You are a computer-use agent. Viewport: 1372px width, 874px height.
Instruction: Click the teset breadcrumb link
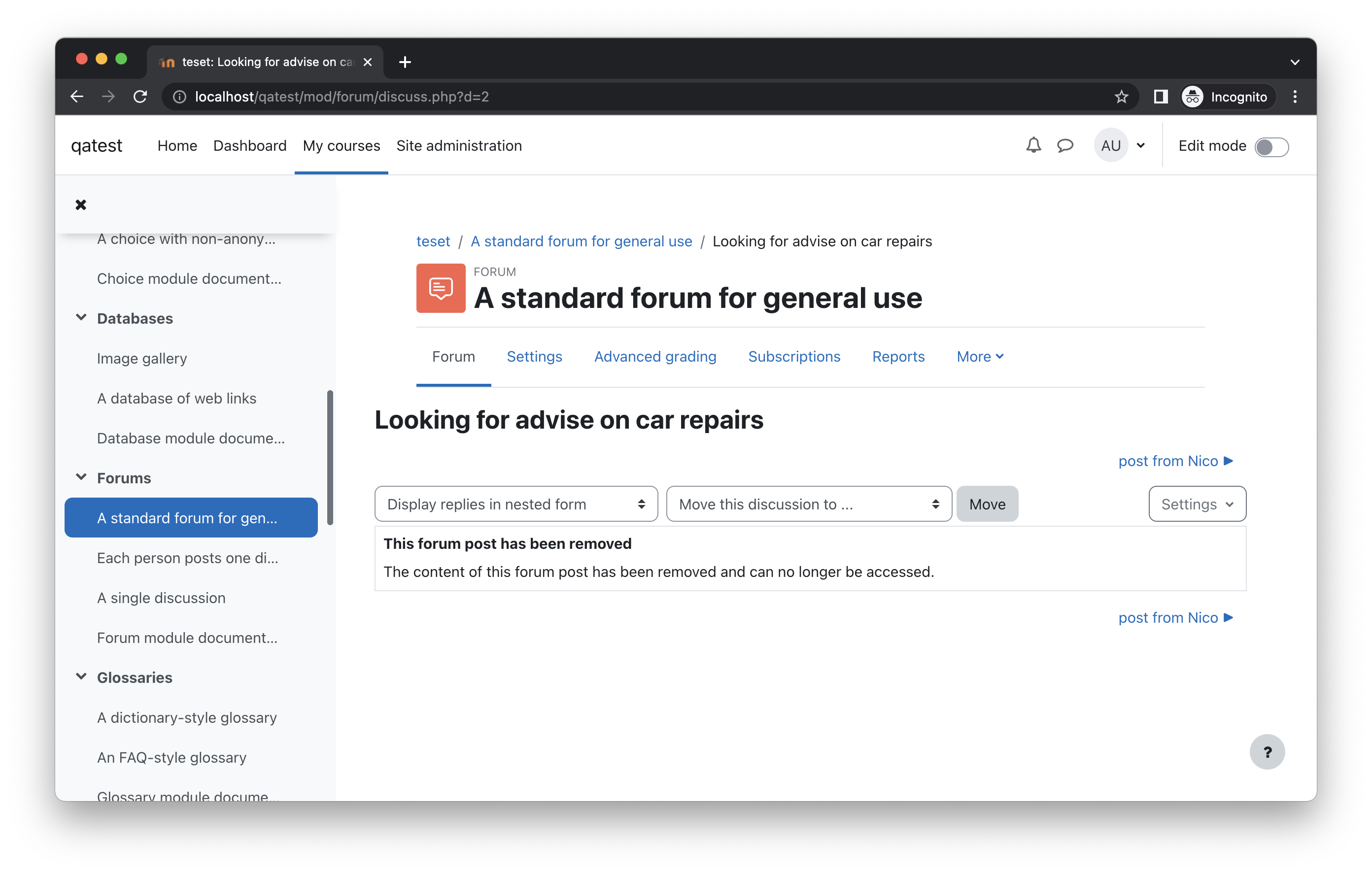[x=433, y=241]
